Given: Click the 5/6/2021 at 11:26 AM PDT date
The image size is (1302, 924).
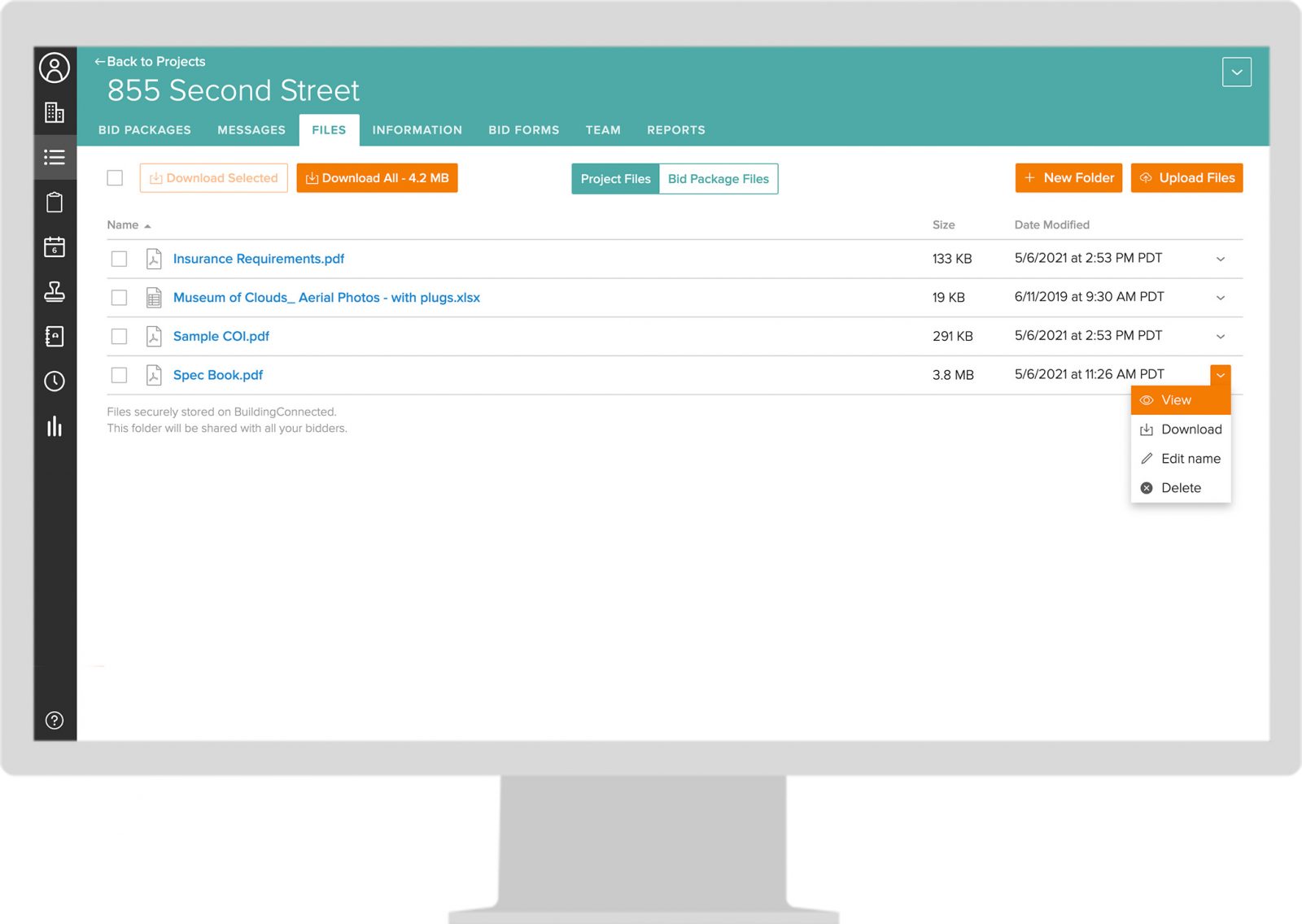Looking at the screenshot, I should [1089, 374].
